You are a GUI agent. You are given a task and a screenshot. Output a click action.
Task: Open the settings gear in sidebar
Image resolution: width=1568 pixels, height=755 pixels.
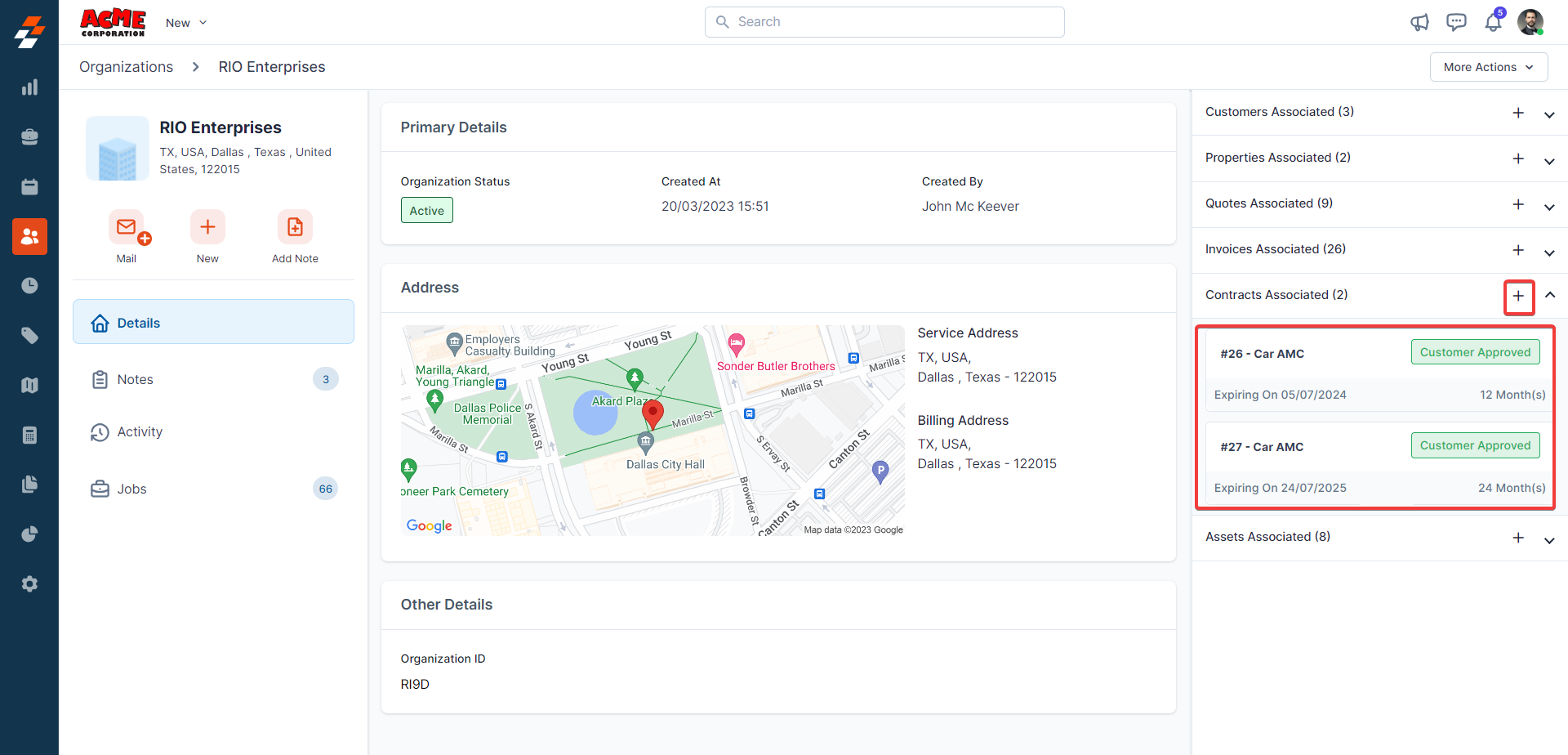[29, 583]
